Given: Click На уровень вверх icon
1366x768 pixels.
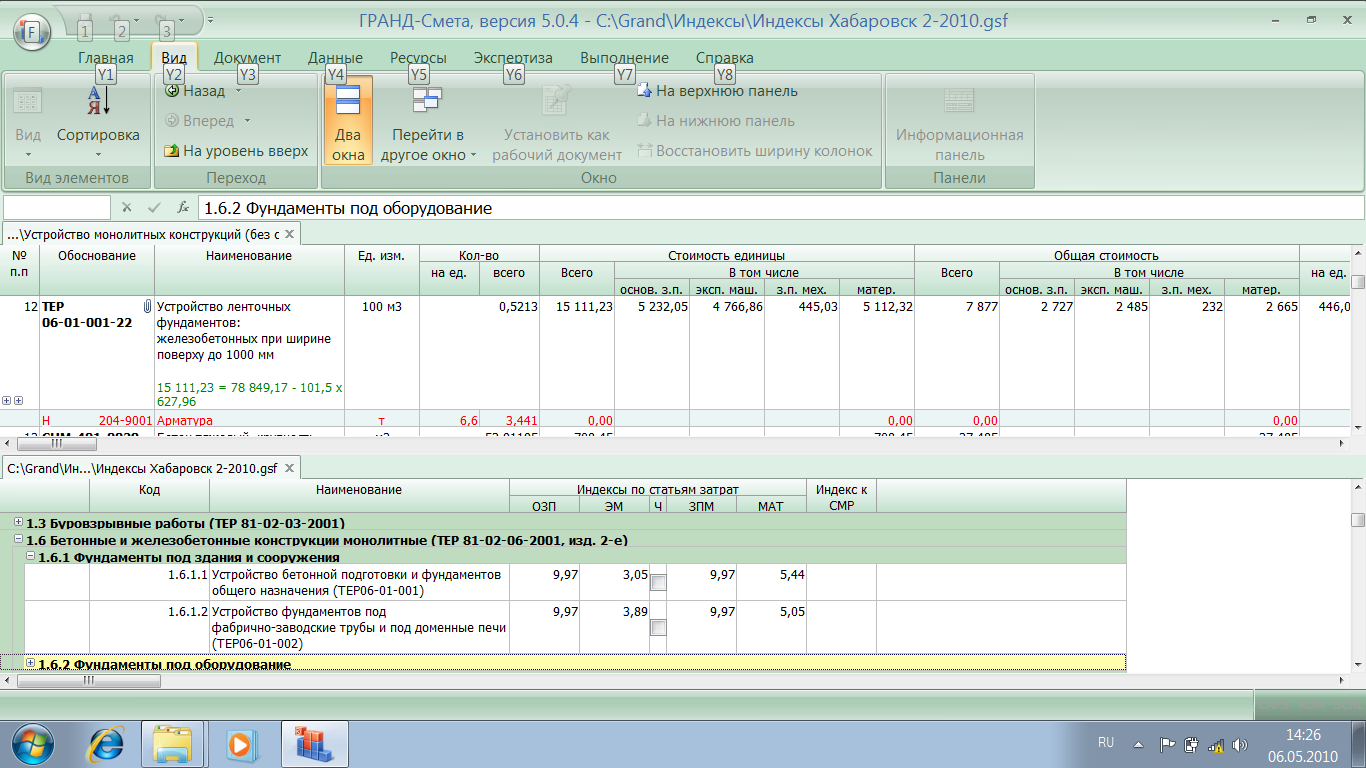Looking at the screenshot, I should [x=172, y=151].
